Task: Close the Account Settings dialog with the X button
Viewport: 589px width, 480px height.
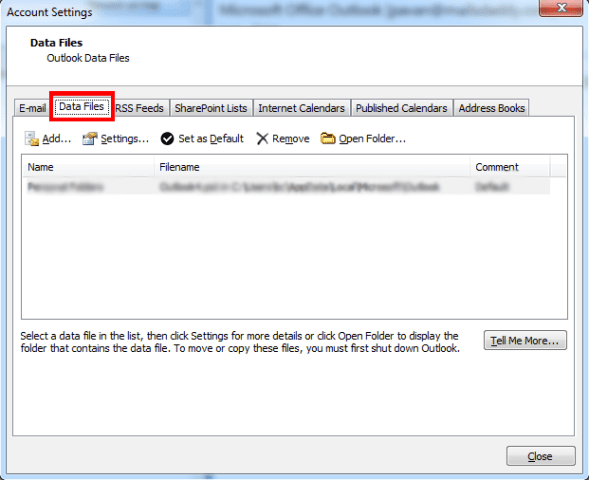Action: click(561, 8)
